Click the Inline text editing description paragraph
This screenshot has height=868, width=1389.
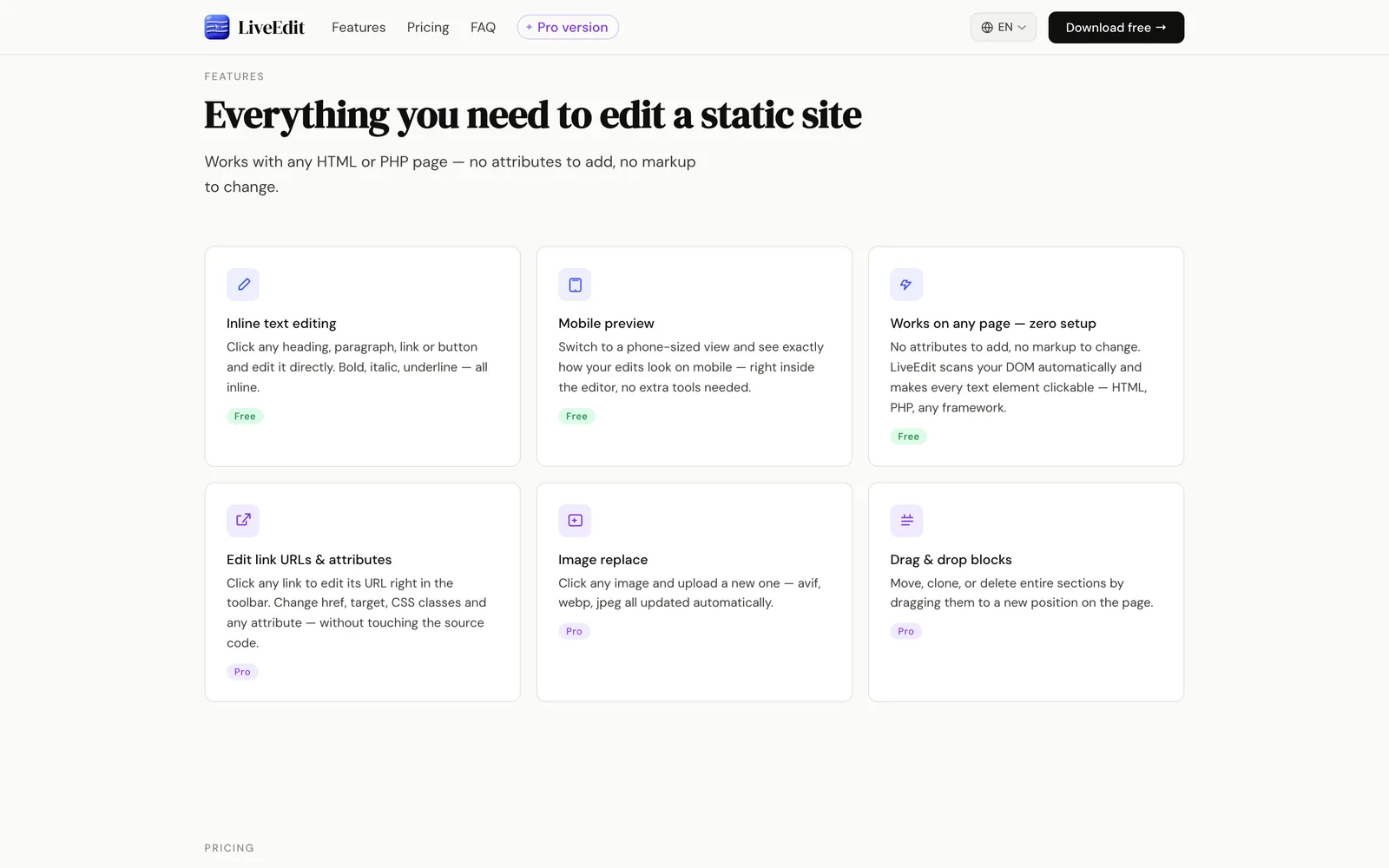357,367
